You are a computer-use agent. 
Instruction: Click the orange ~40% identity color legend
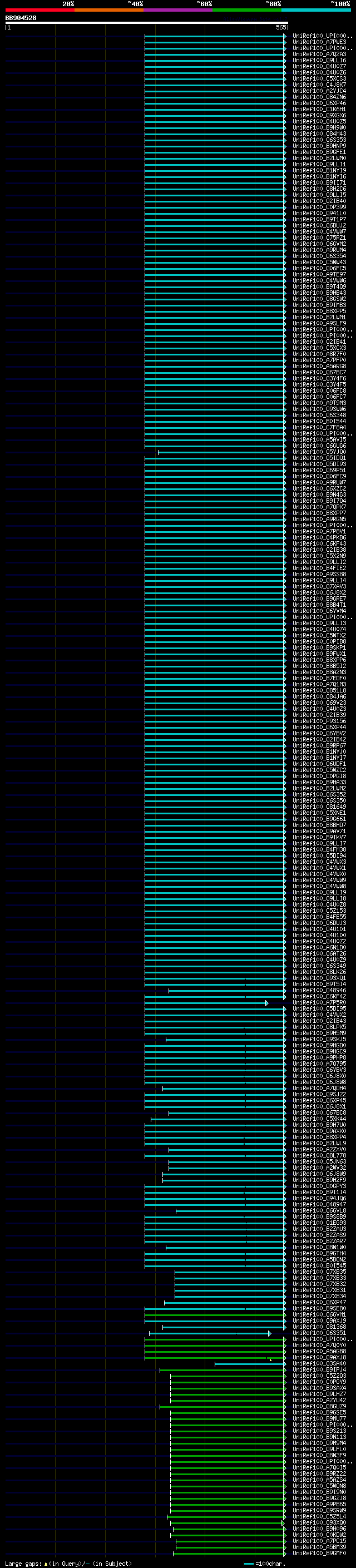[109, 11]
